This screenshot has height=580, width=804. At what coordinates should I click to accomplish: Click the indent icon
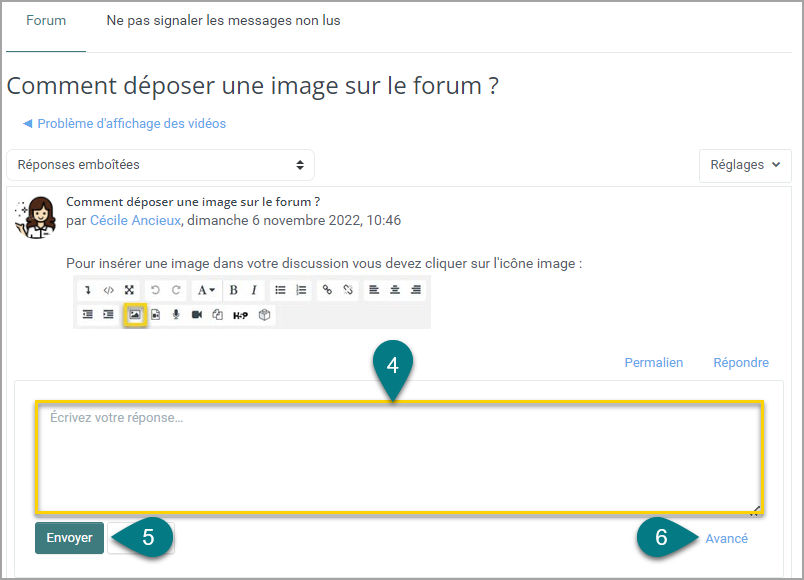point(108,314)
